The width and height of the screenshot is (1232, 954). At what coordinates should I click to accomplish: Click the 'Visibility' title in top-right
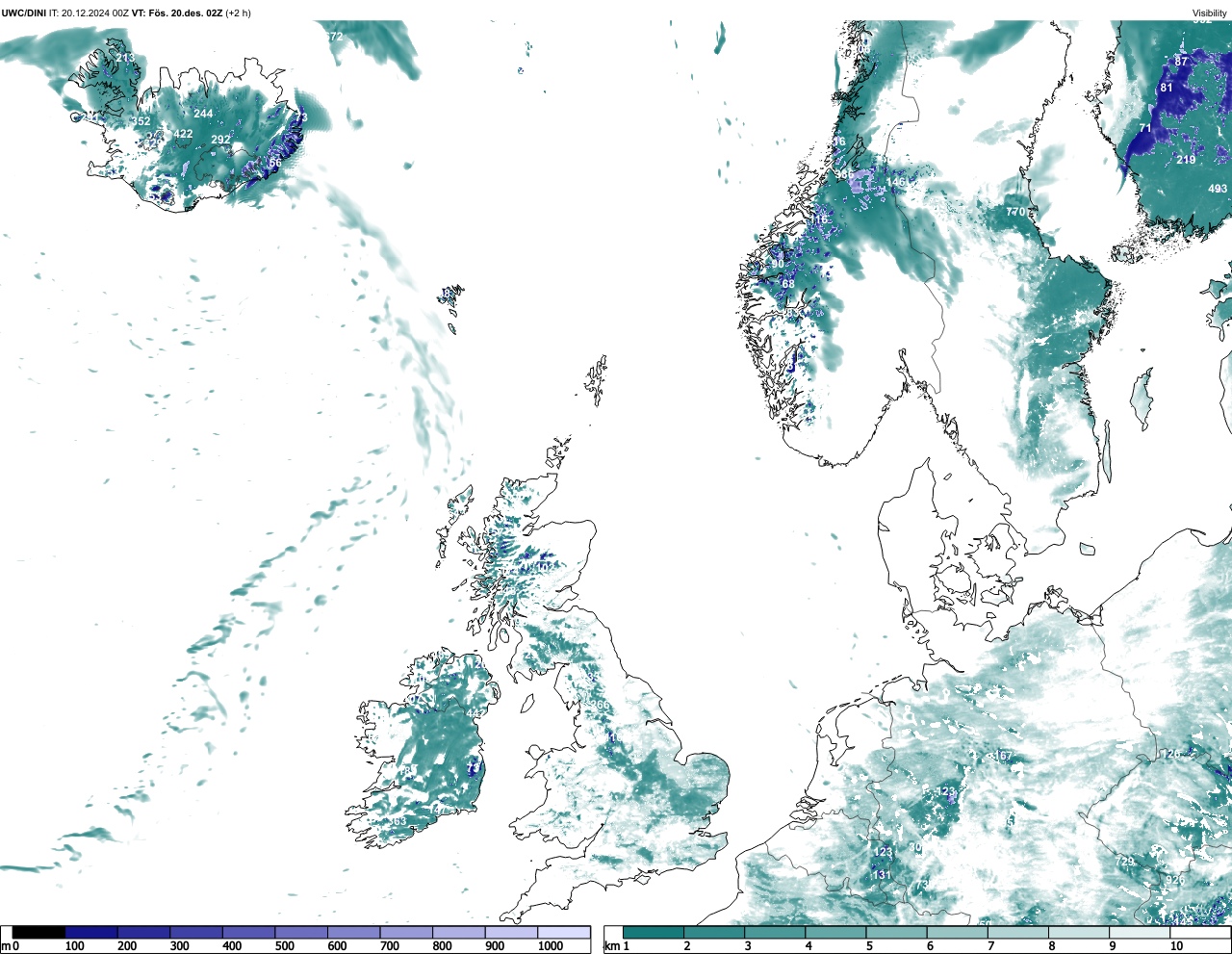pos(1210,13)
